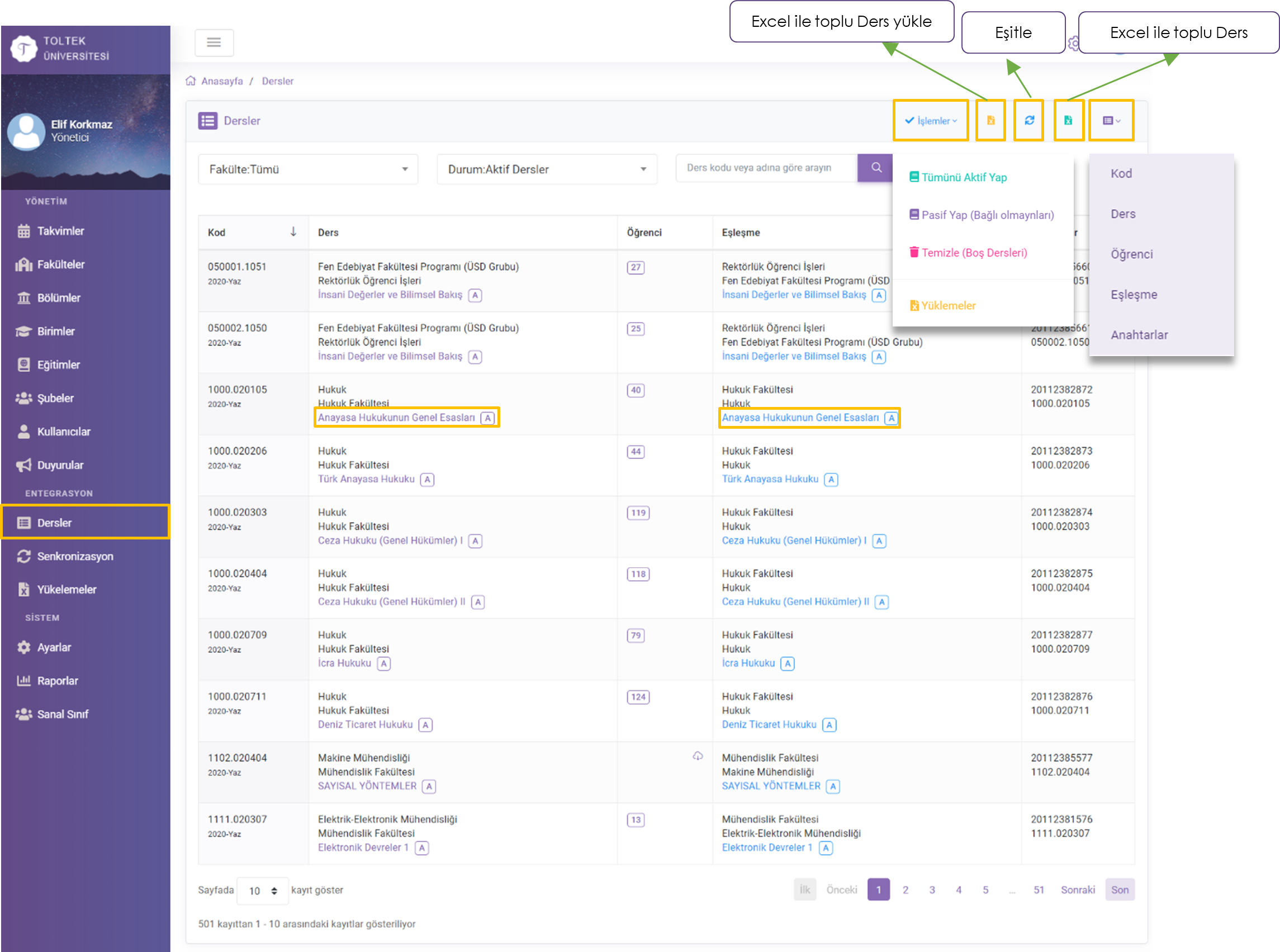Click the hamburger menu icon

pyautogui.click(x=214, y=42)
